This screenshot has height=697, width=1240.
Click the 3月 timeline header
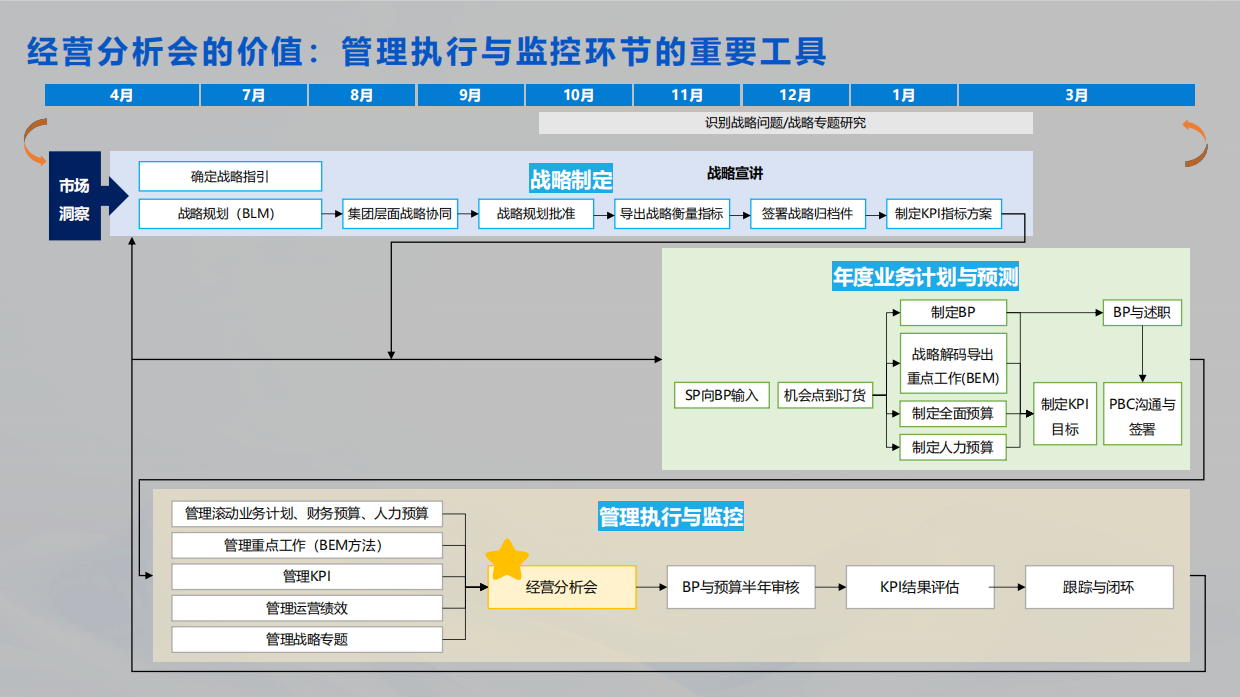(x=1077, y=95)
